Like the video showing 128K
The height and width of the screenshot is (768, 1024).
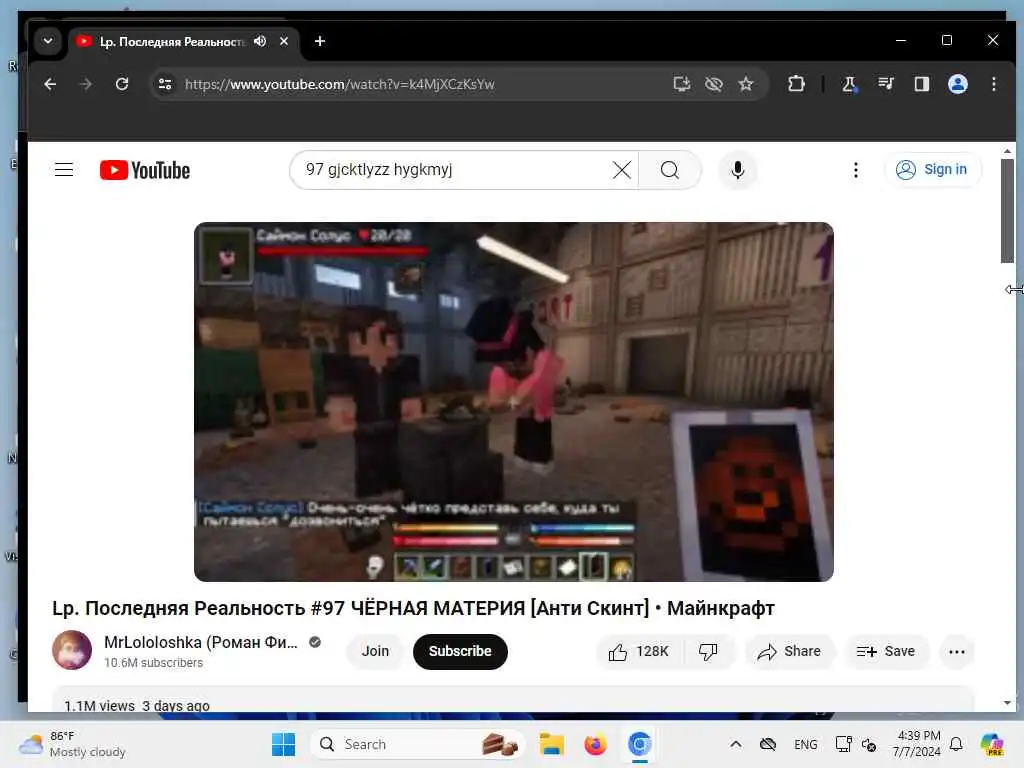click(x=639, y=652)
